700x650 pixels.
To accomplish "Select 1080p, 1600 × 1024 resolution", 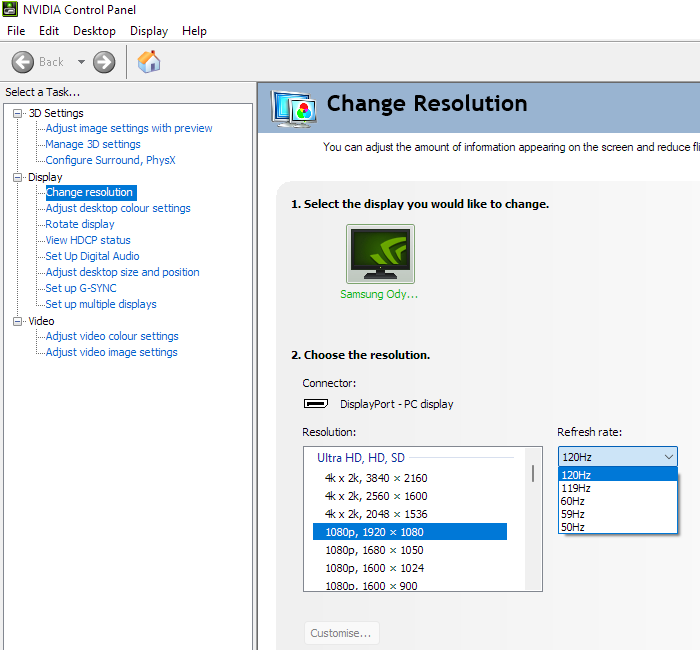I will coord(410,568).
